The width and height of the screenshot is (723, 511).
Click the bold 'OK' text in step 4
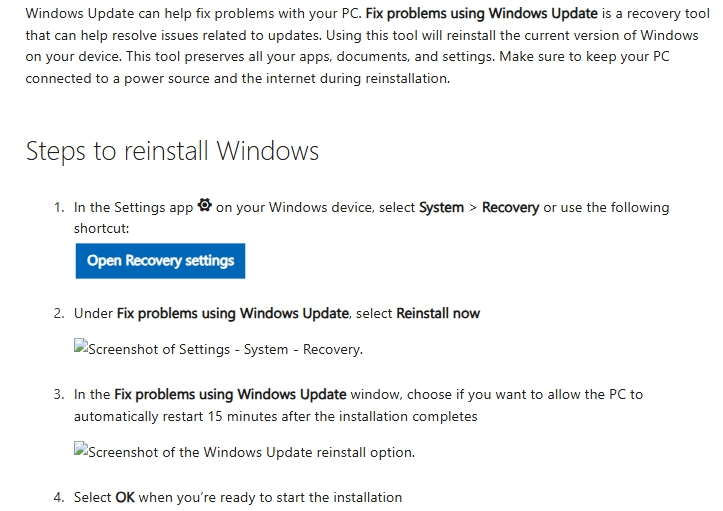click(125, 498)
